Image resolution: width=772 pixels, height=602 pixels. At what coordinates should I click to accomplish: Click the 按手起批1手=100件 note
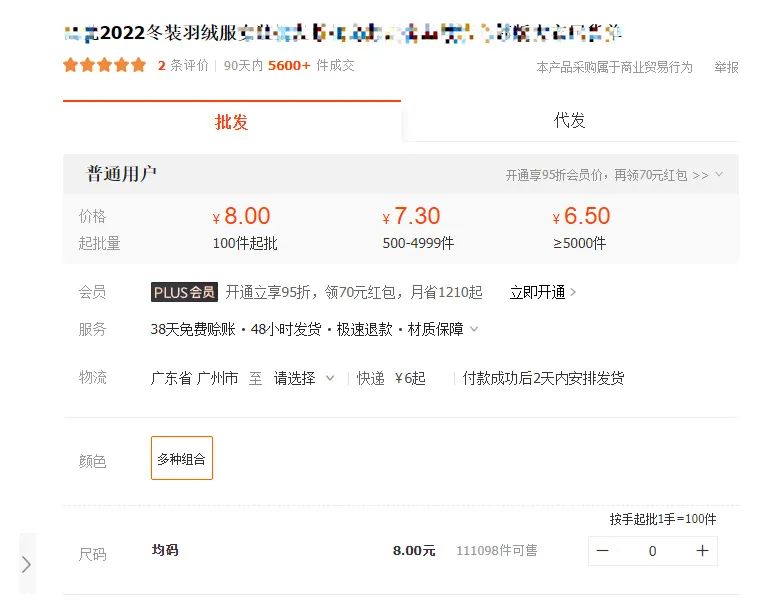(x=663, y=519)
